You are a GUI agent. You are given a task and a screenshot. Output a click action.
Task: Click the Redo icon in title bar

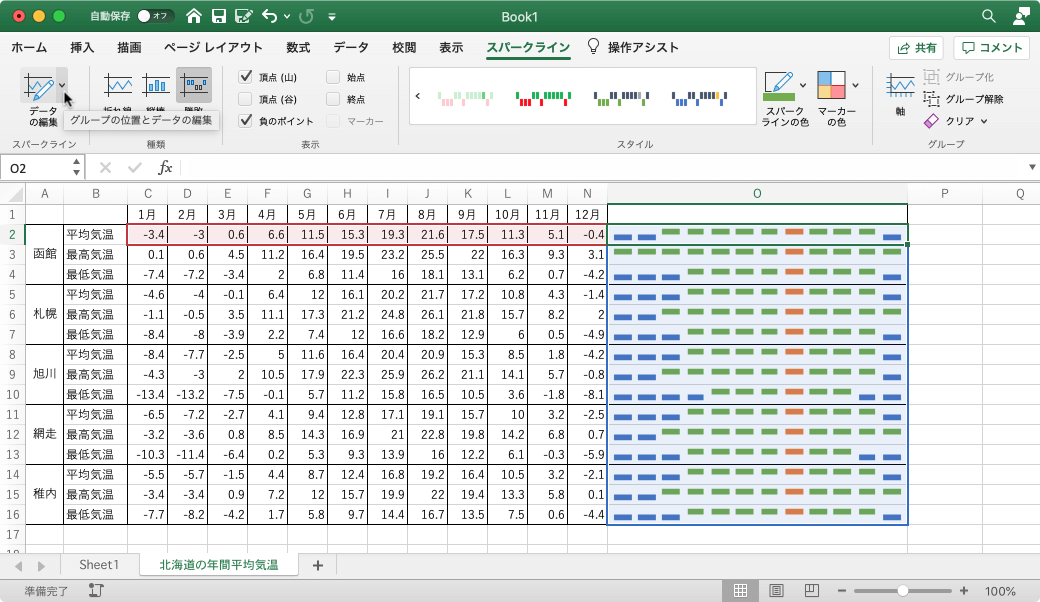[x=306, y=16]
